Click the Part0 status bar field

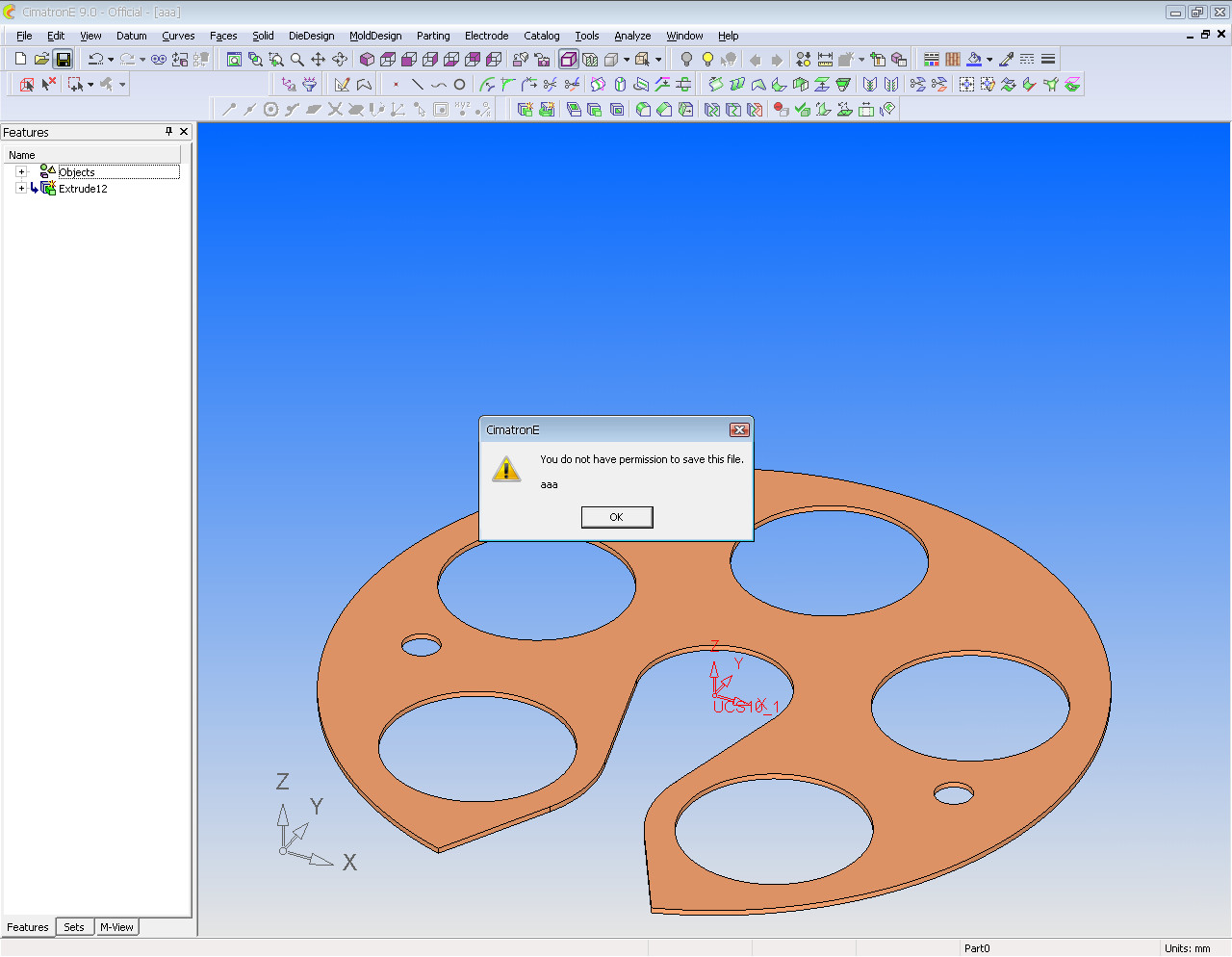[977, 948]
